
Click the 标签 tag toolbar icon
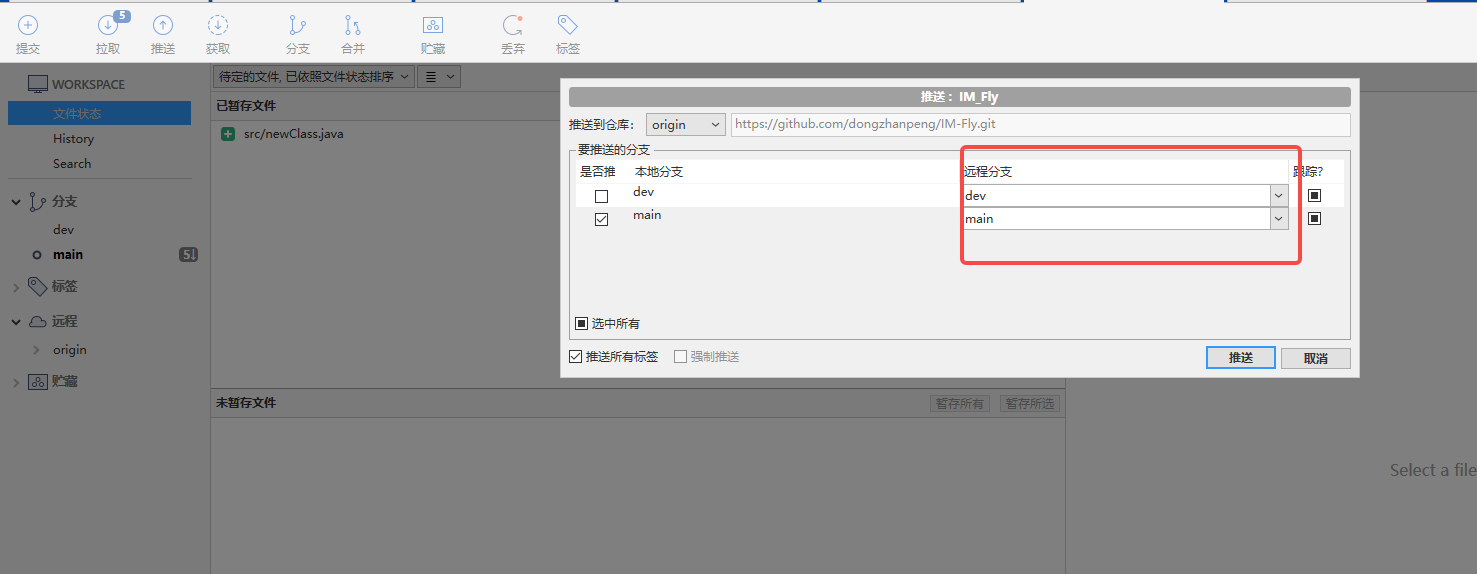coord(568,26)
